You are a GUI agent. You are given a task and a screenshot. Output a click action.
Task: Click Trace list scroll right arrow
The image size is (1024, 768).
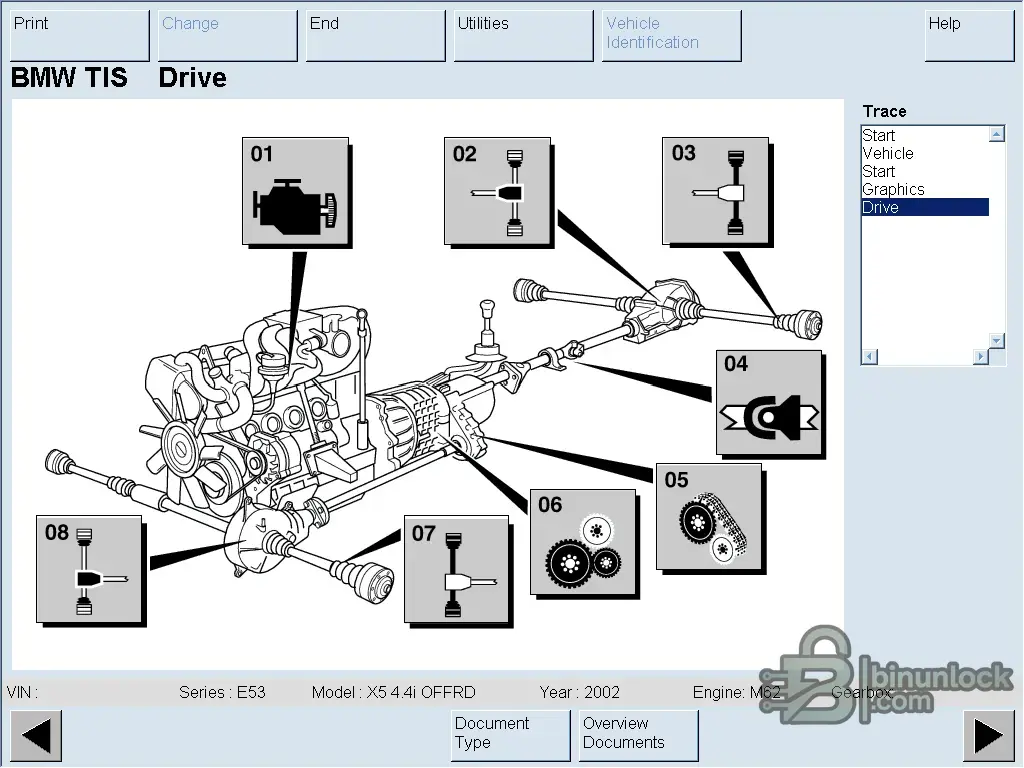click(980, 357)
